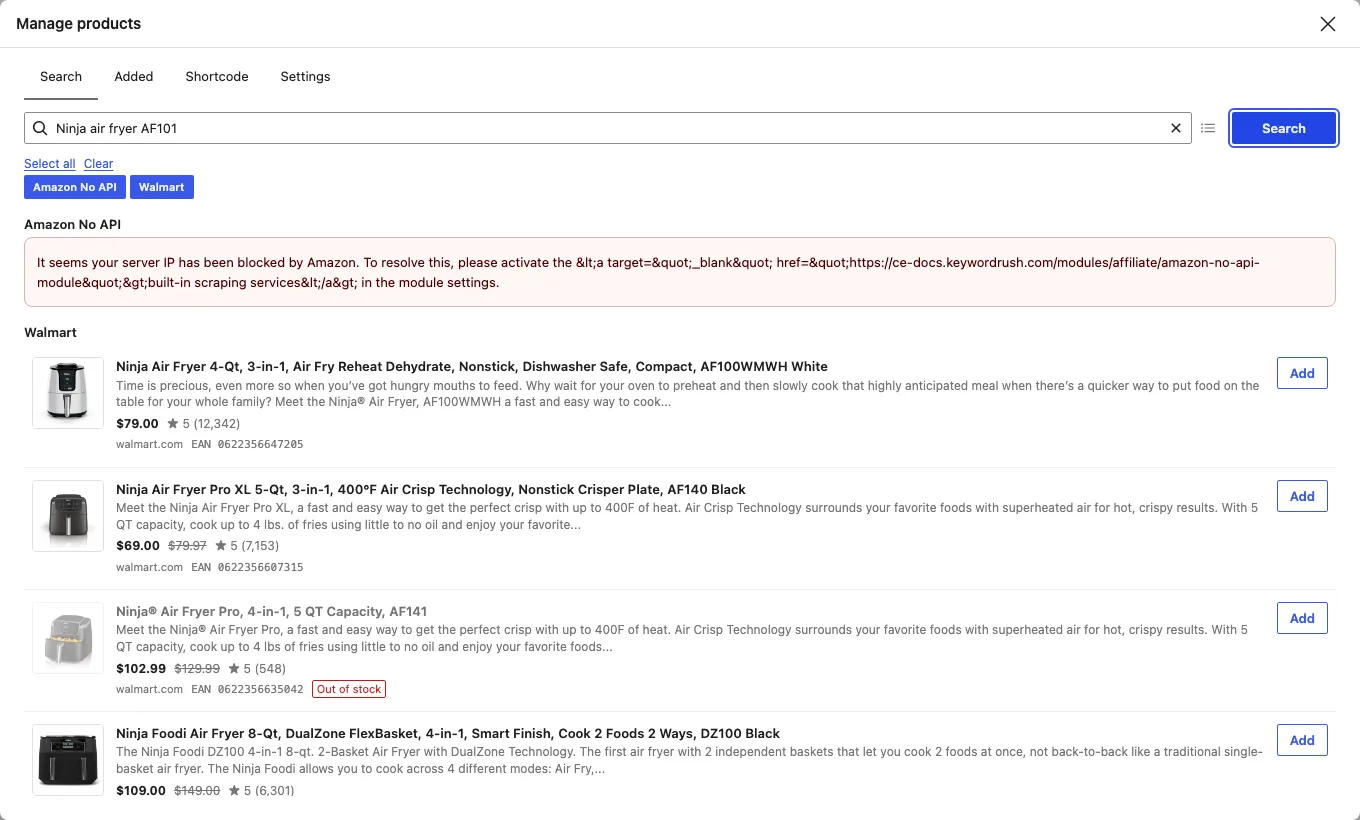Toggle the Walmart module filter button
Screen dimensions: 1360x820
[x=162, y=187]
